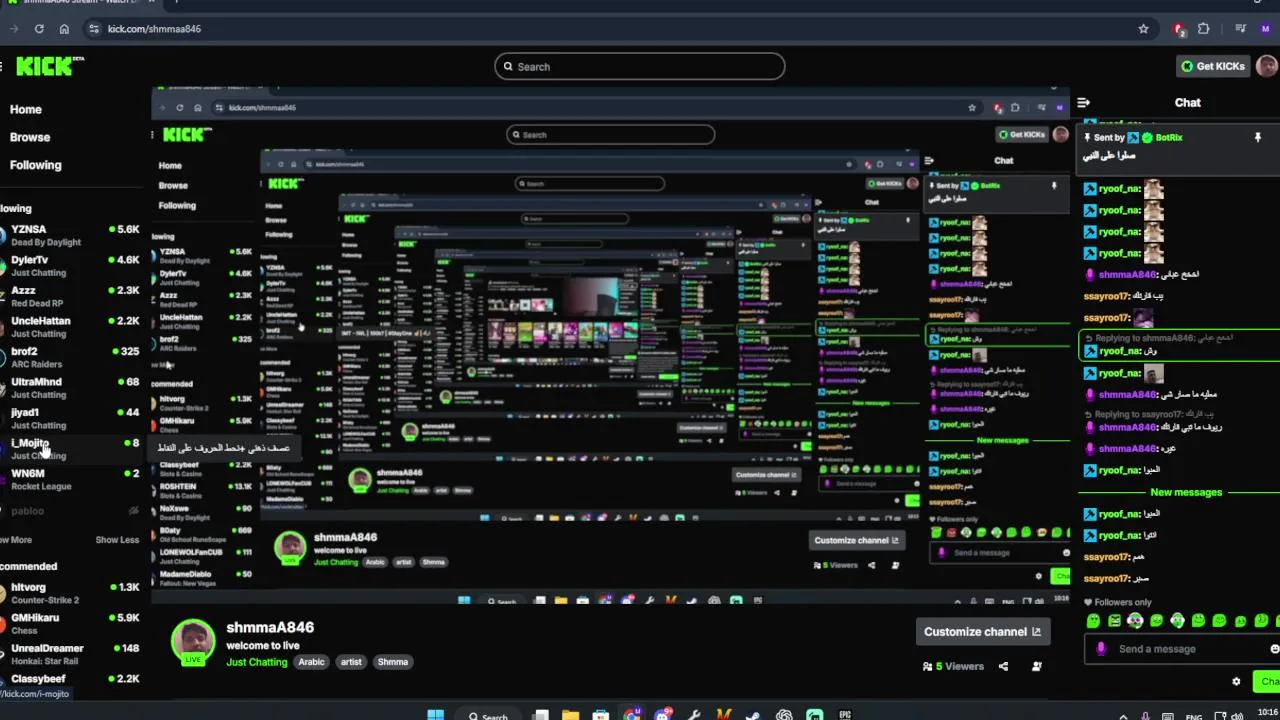This screenshot has height=720, width=1280.
Task: Open UnrealDreamer recommended channel
Action: pyautogui.click(x=70, y=654)
